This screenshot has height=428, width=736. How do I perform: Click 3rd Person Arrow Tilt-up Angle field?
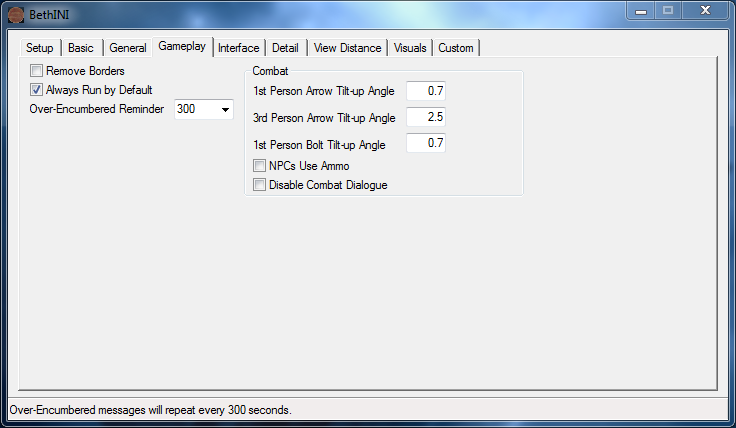426,117
